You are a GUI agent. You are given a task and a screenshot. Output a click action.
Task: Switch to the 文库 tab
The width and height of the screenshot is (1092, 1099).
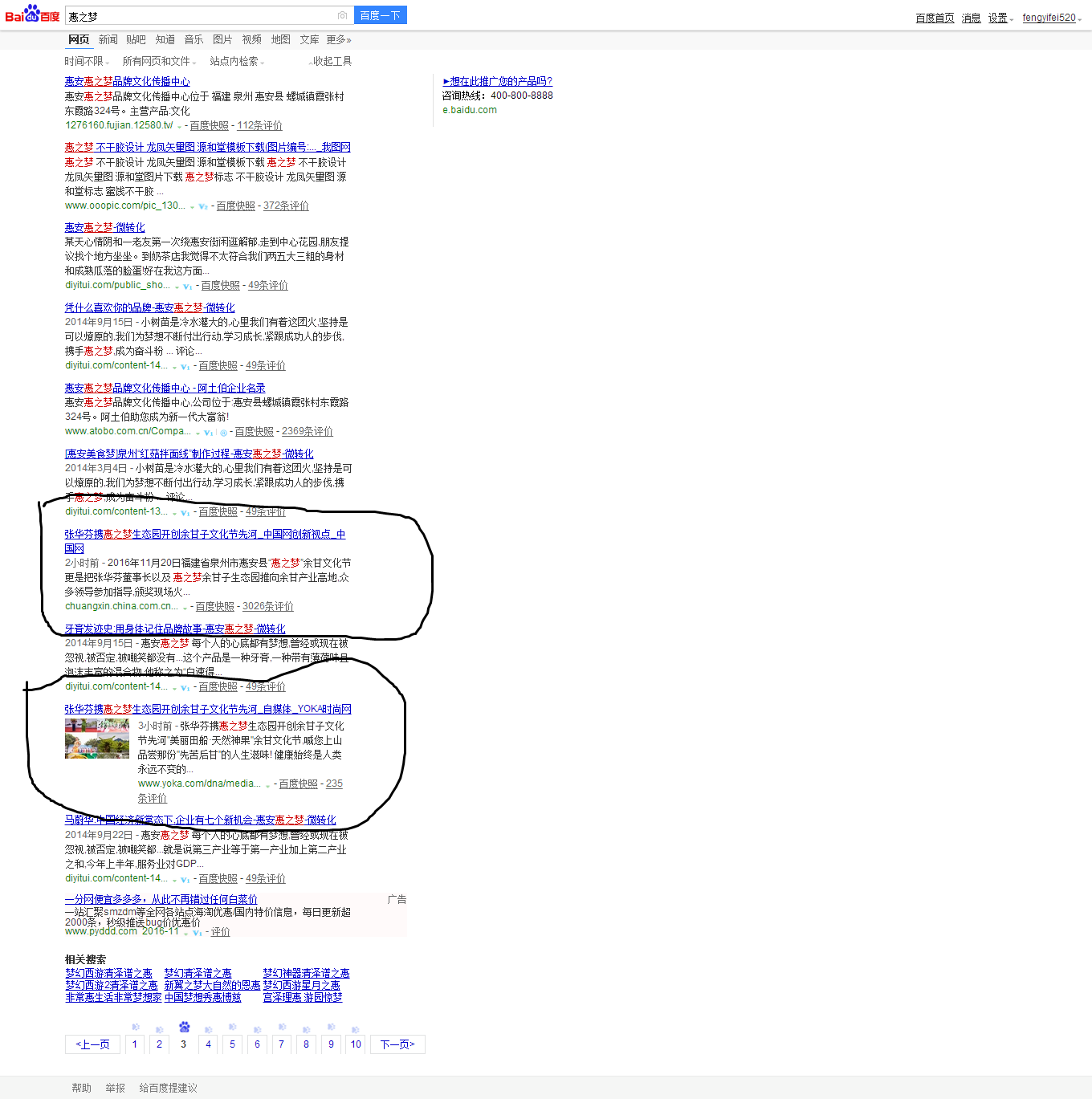pos(309,39)
